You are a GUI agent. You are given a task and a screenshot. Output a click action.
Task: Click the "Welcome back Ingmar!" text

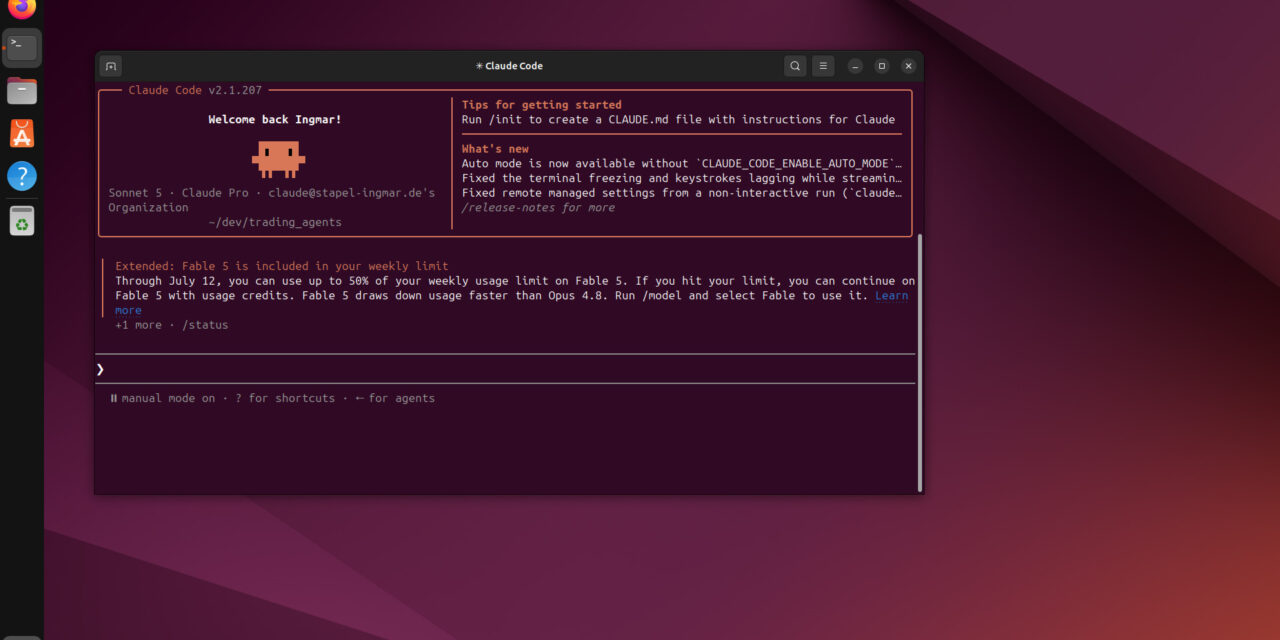click(x=275, y=119)
